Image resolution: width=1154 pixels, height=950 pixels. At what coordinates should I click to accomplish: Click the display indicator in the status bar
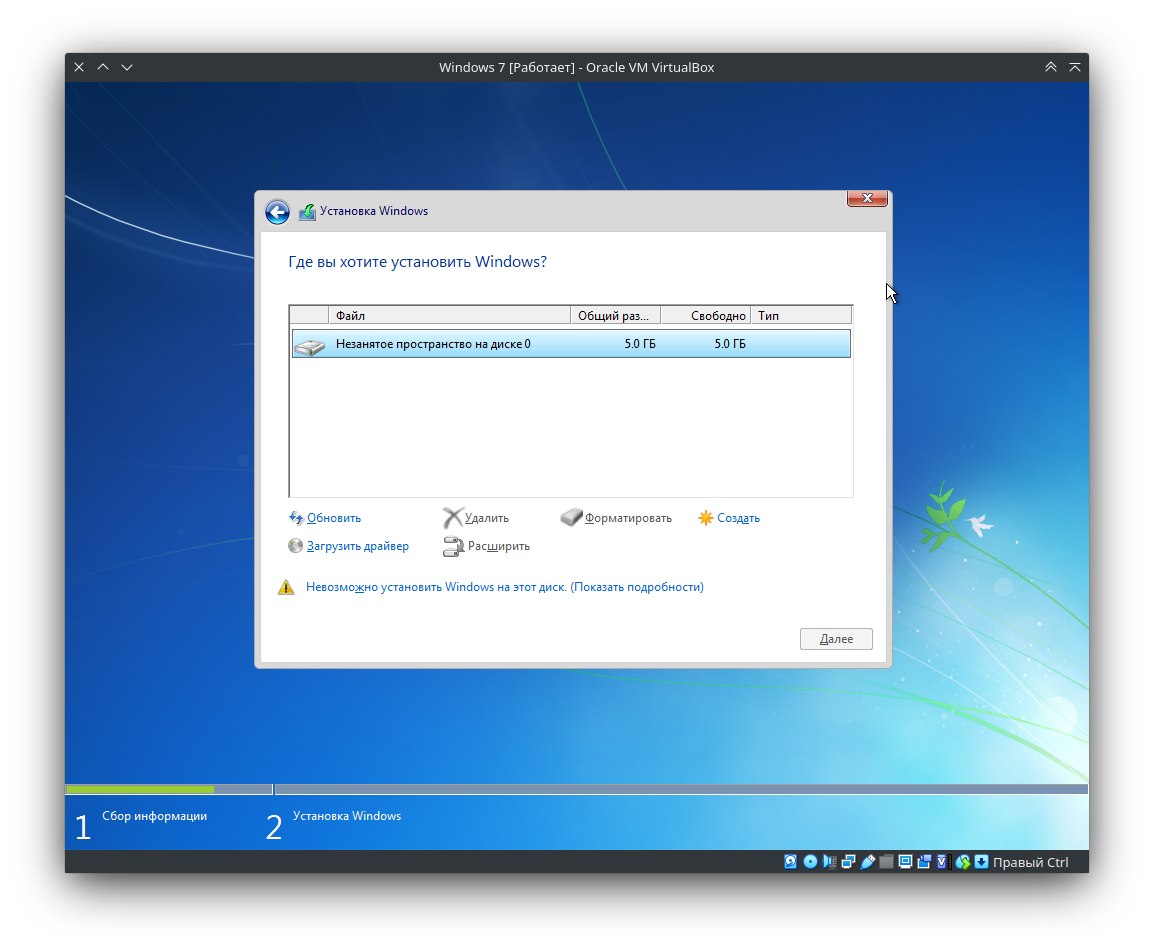point(905,862)
